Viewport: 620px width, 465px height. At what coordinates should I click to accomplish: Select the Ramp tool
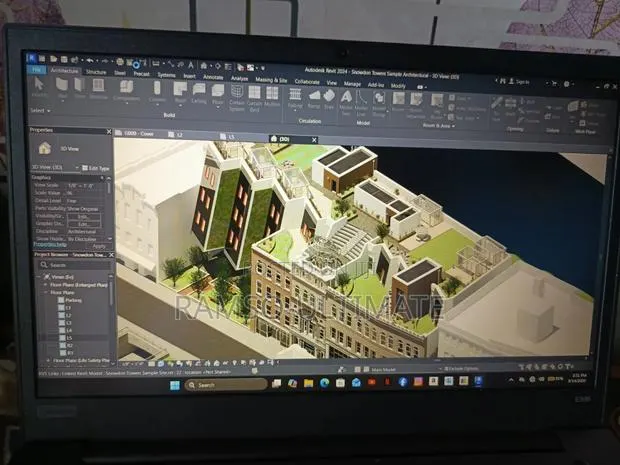[314, 98]
